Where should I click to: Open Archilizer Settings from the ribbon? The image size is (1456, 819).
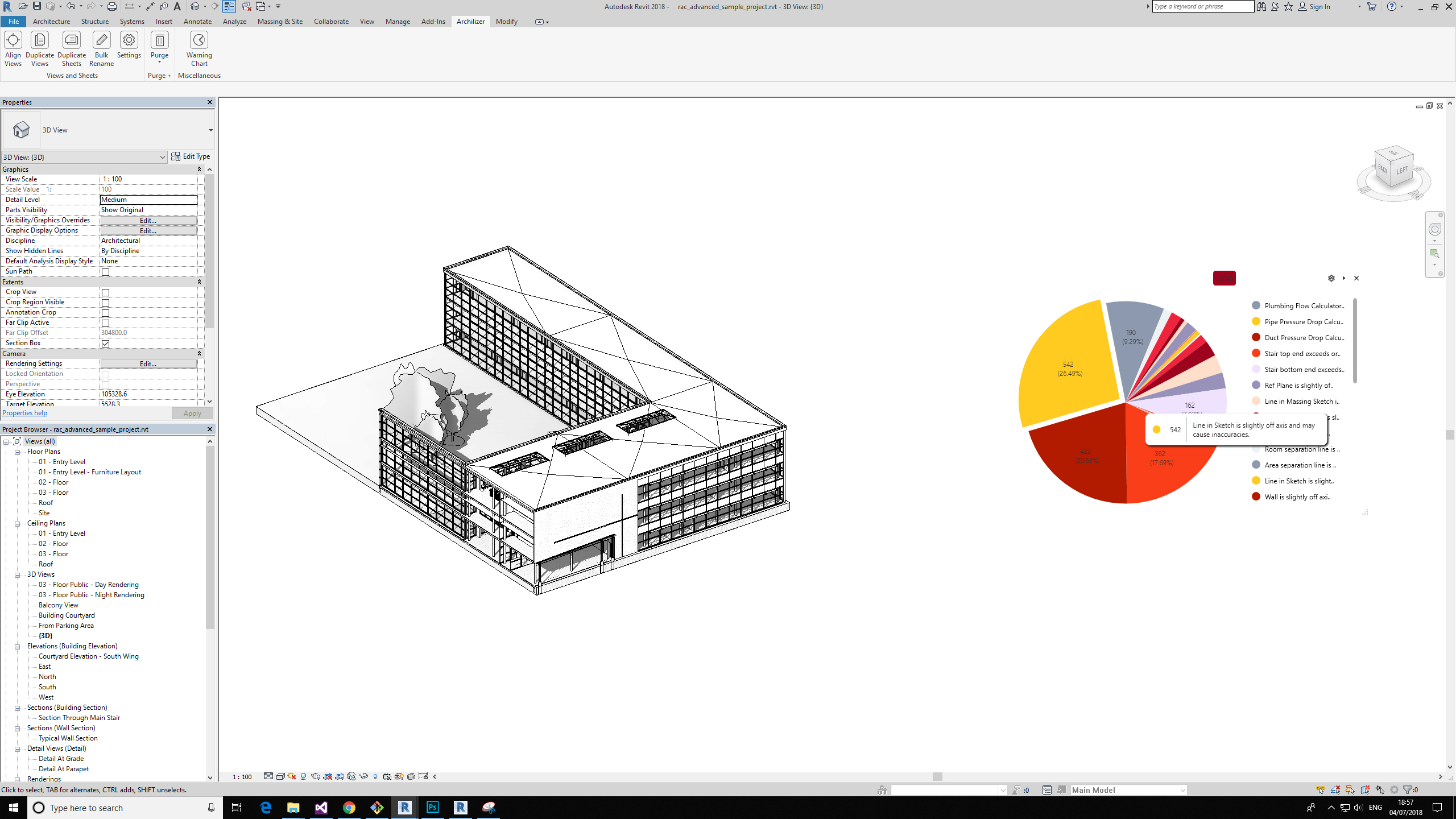coord(129,40)
